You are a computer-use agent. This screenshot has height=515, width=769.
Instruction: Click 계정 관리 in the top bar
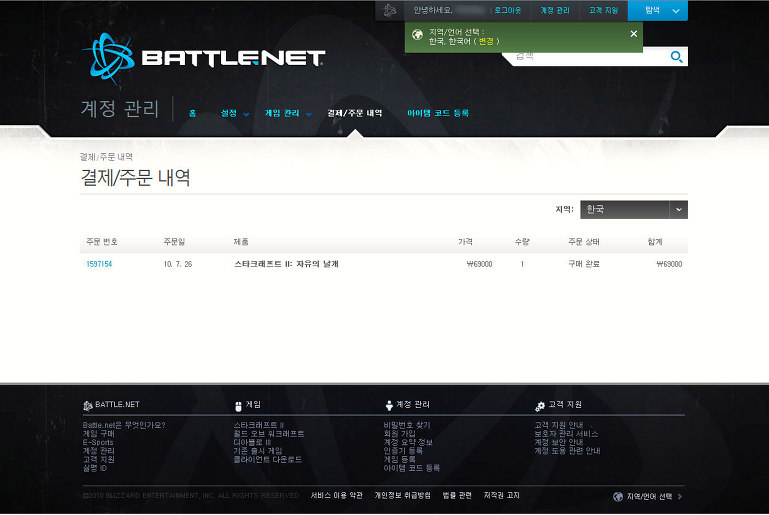tap(555, 10)
